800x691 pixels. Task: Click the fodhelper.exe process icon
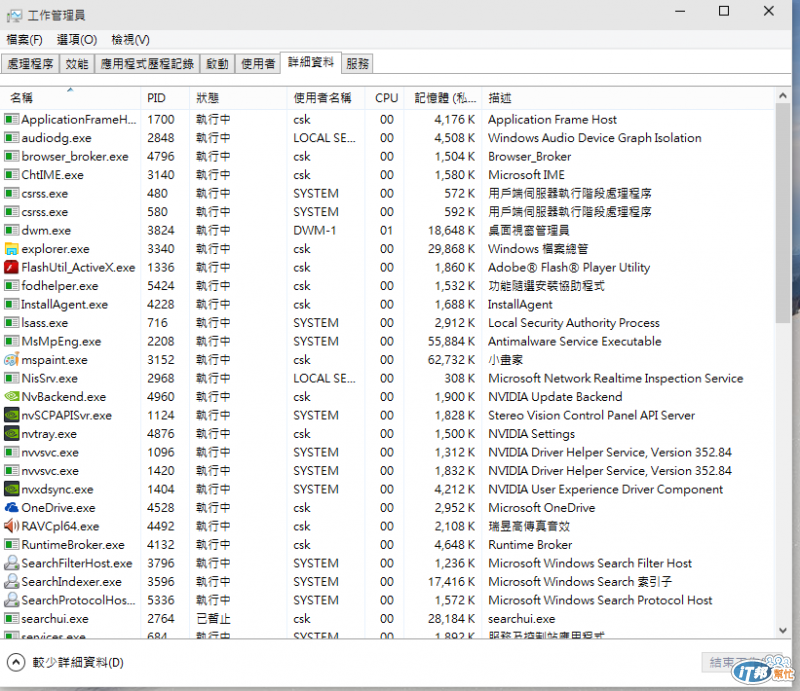tap(11, 286)
